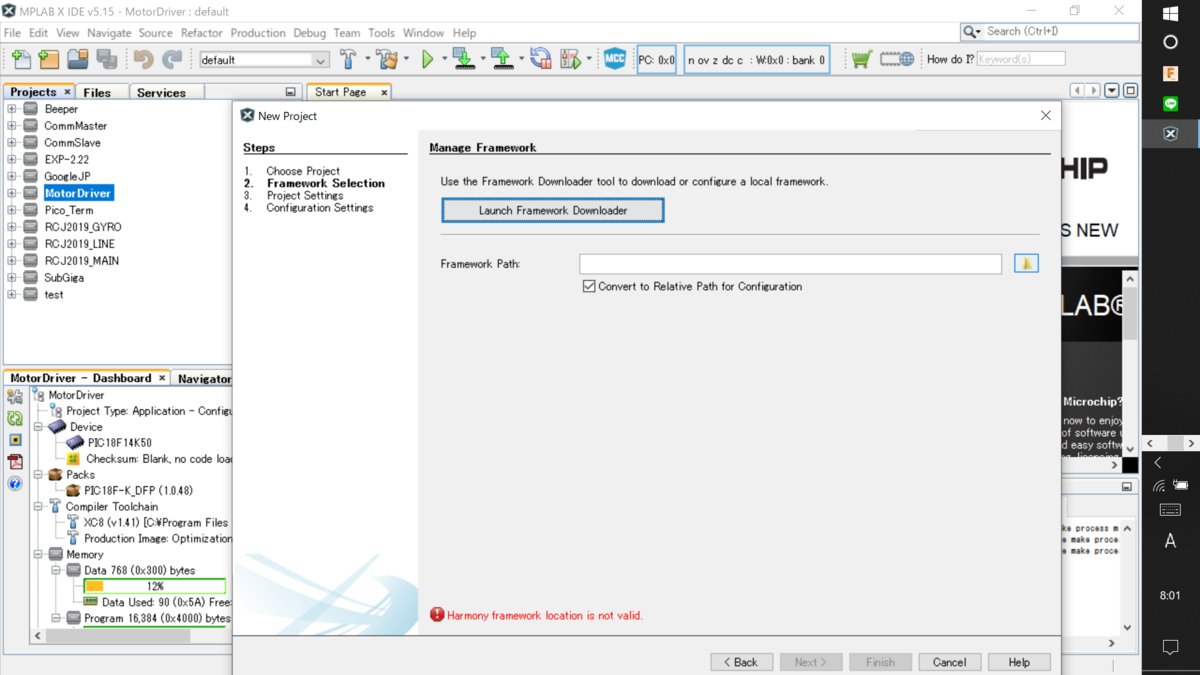1200x675 pixels.
Task: Open the Windows notification center icon
Action: click(1171, 648)
